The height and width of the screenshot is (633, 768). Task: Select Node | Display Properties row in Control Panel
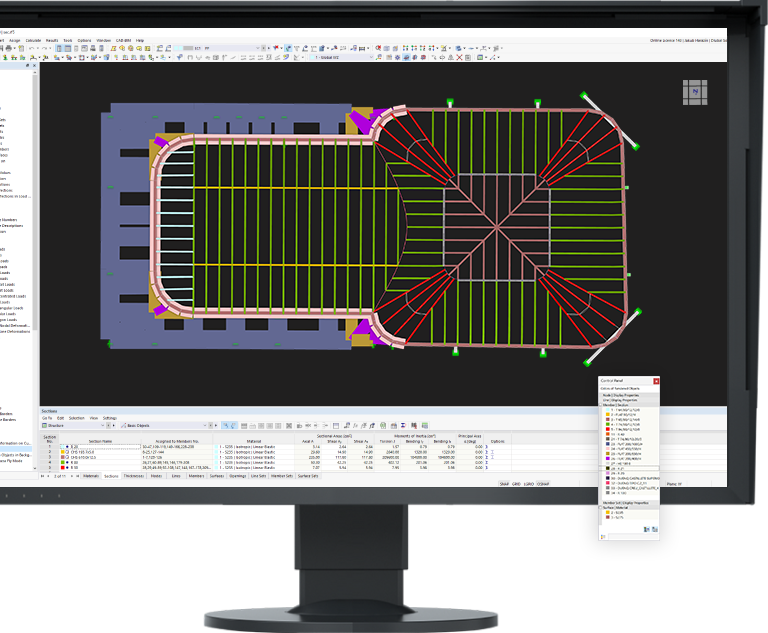point(629,395)
